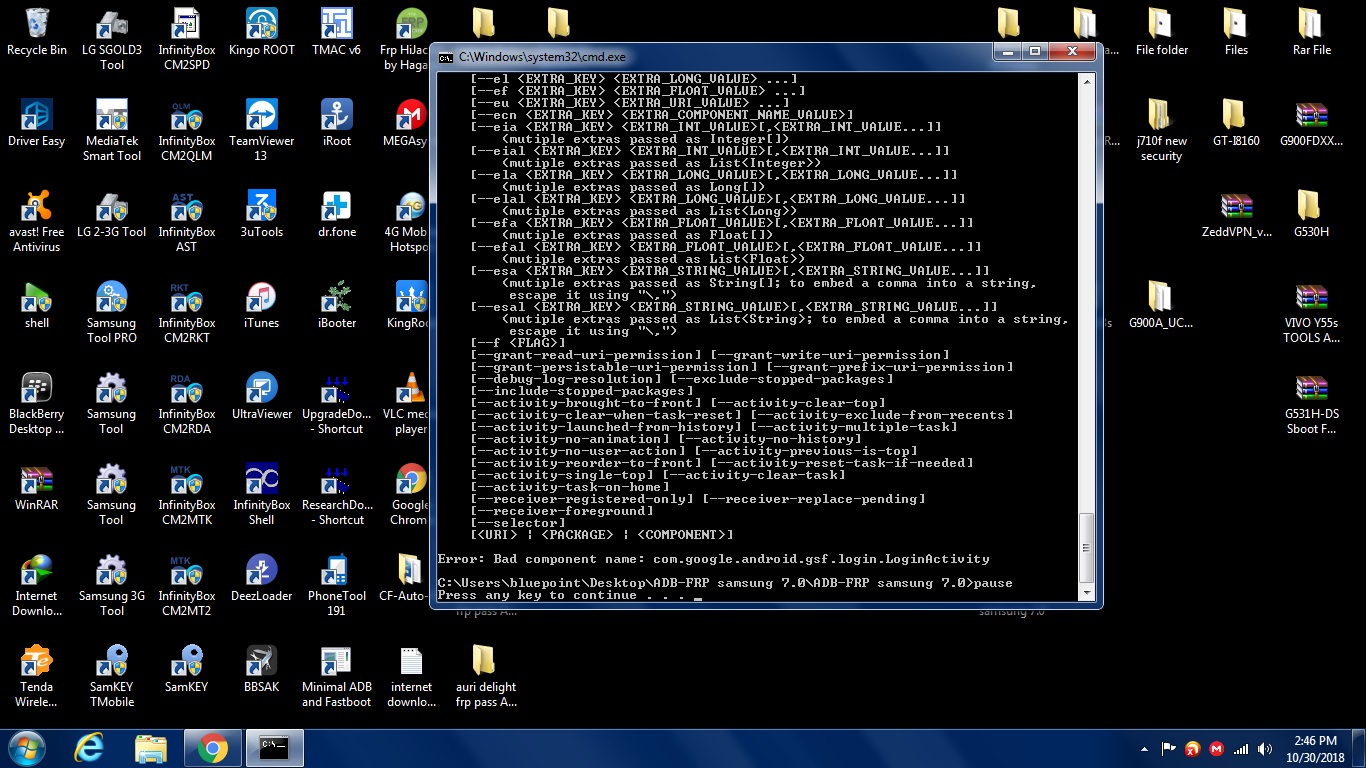Click the UltraViewer desktop icon
The width and height of the screenshot is (1366, 768).
[262, 396]
